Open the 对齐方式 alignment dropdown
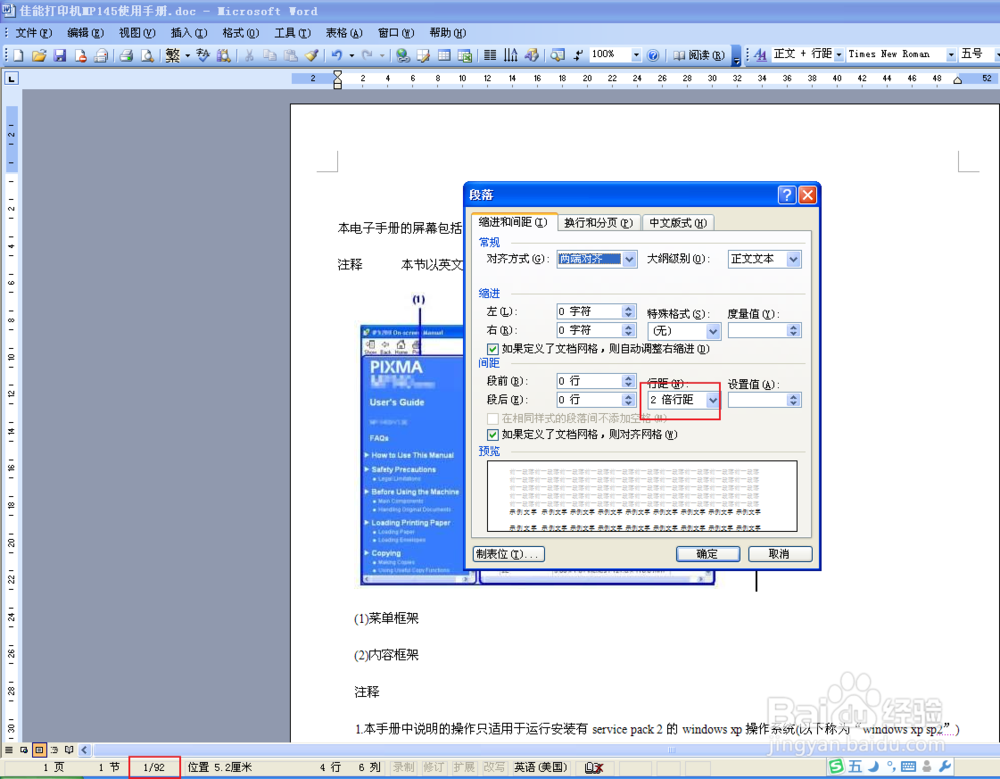The width and height of the screenshot is (1000, 779). 629,259
